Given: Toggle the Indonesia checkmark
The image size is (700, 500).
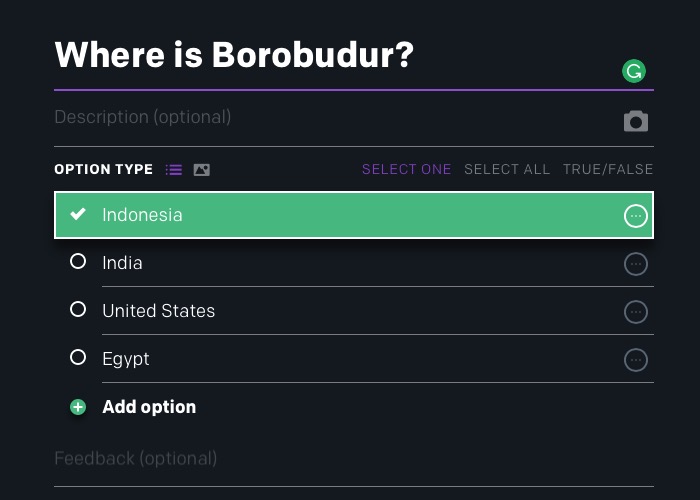Looking at the screenshot, I should click(x=78, y=214).
